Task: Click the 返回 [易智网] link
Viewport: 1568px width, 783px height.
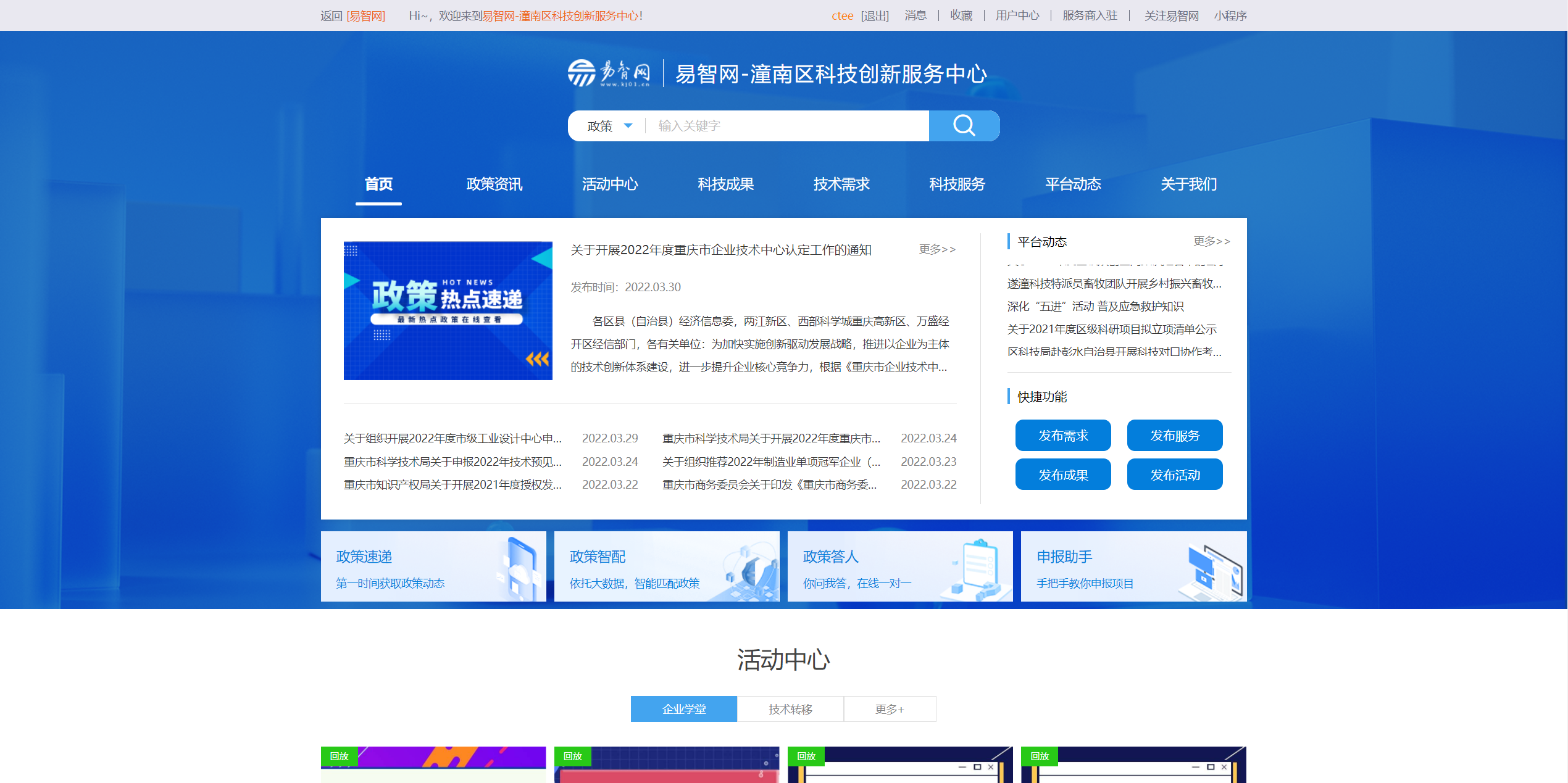Action: click(x=352, y=15)
